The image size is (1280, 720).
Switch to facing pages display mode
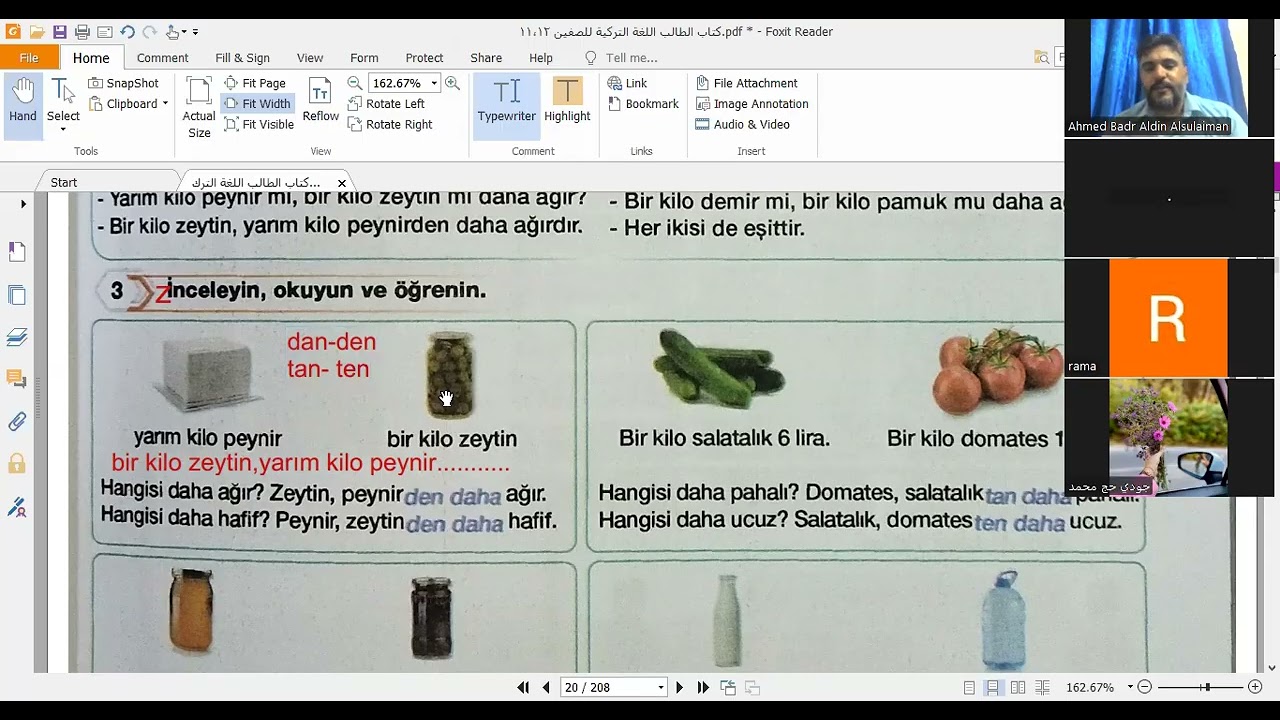click(x=1018, y=688)
